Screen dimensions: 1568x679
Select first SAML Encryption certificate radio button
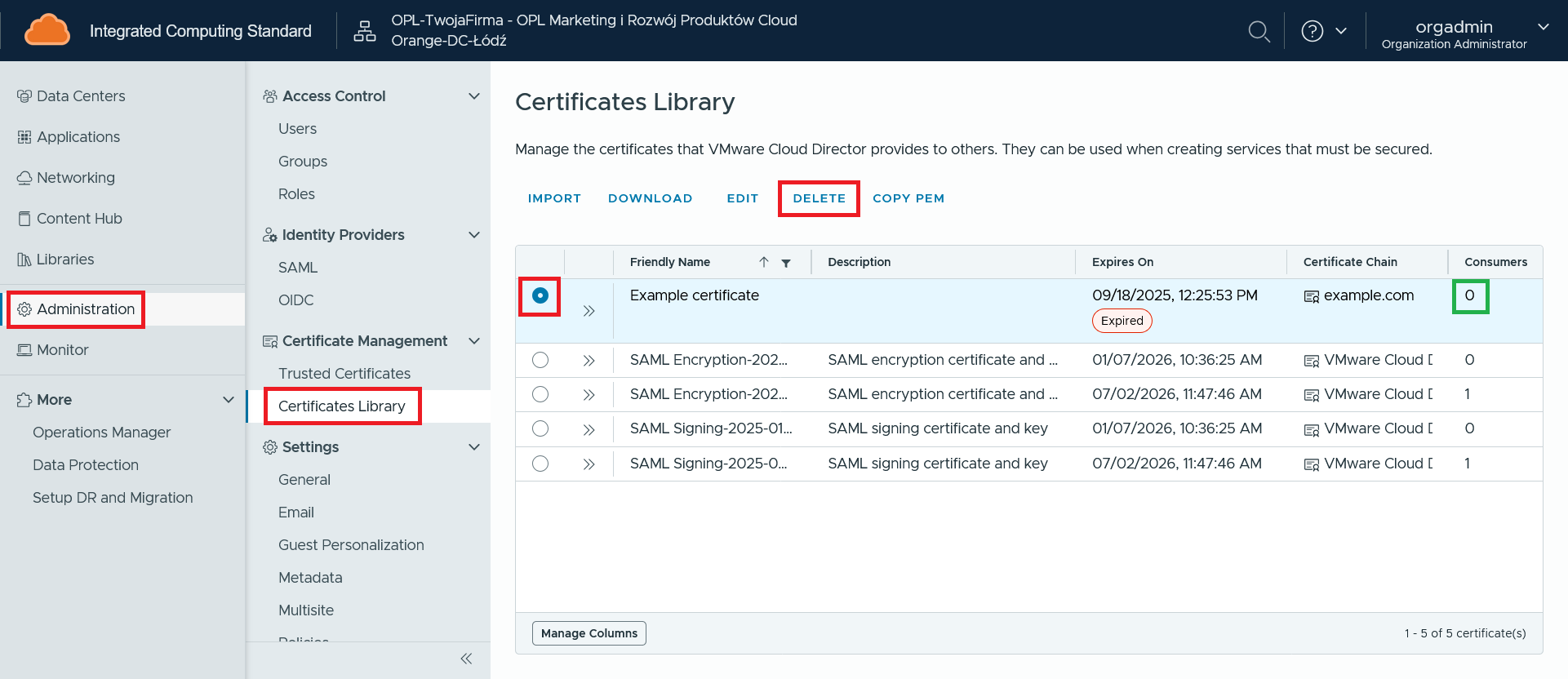pyautogui.click(x=540, y=360)
